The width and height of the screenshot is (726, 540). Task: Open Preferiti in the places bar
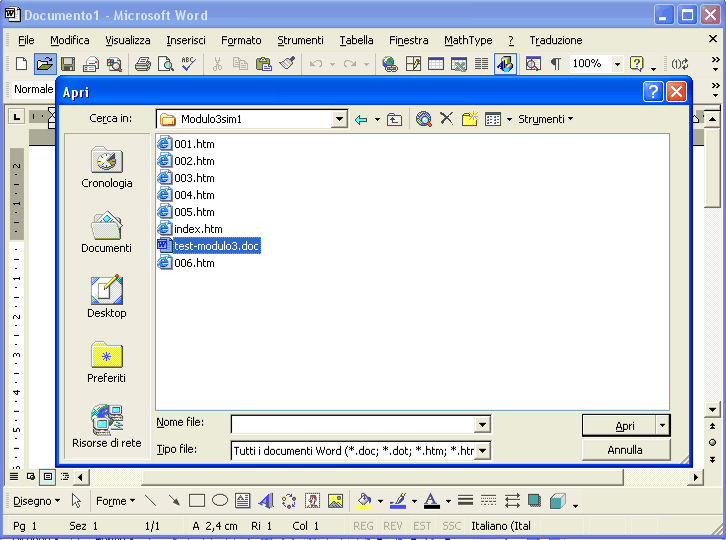pos(106,362)
